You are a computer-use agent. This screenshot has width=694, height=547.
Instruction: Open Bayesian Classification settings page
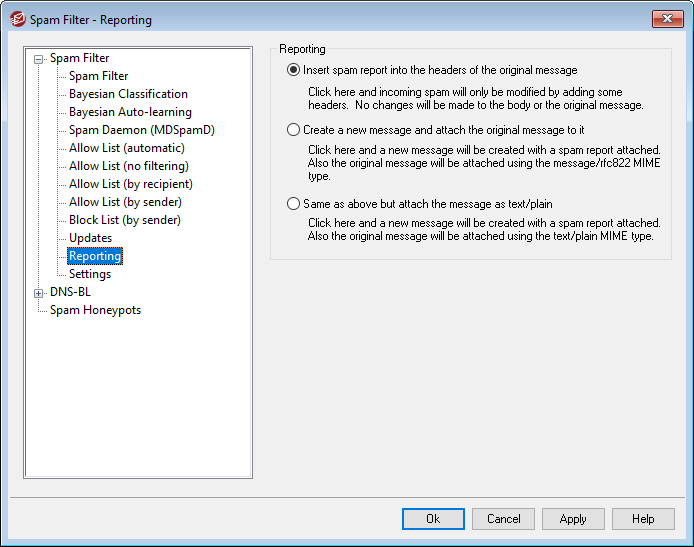(128, 94)
